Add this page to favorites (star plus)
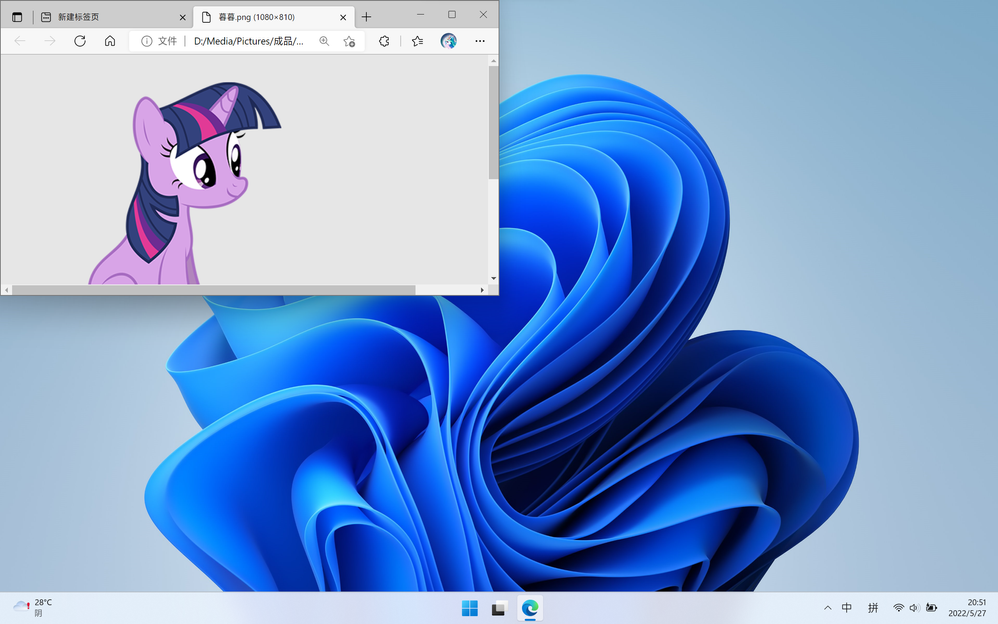This screenshot has height=624, width=998. (x=349, y=41)
